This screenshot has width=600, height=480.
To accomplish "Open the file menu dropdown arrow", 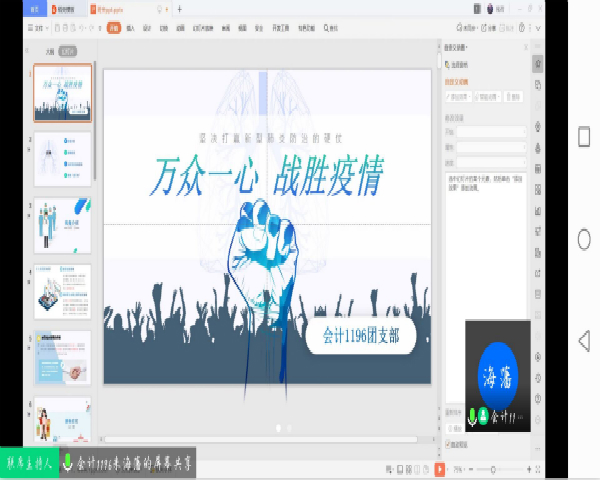I will pos(47,28).
